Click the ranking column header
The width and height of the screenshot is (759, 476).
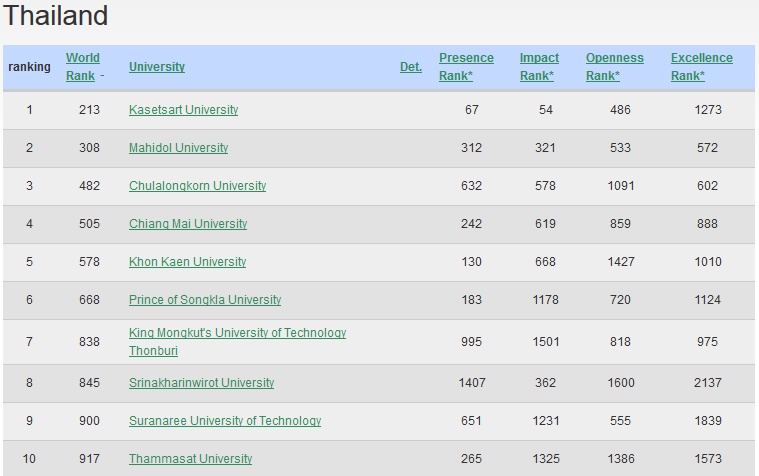click(29, 67)
